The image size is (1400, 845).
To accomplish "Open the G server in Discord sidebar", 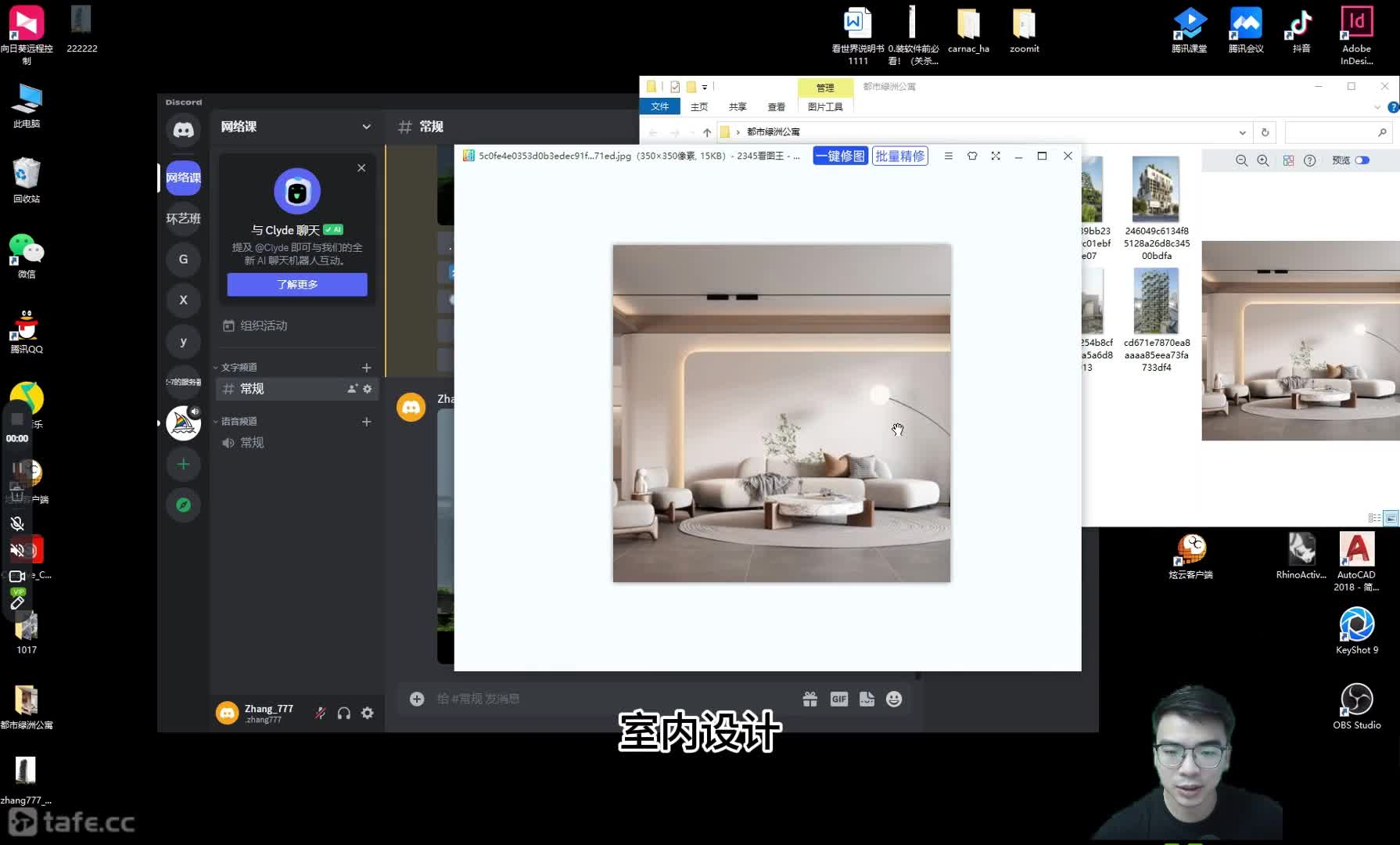I will click(183, 259).
